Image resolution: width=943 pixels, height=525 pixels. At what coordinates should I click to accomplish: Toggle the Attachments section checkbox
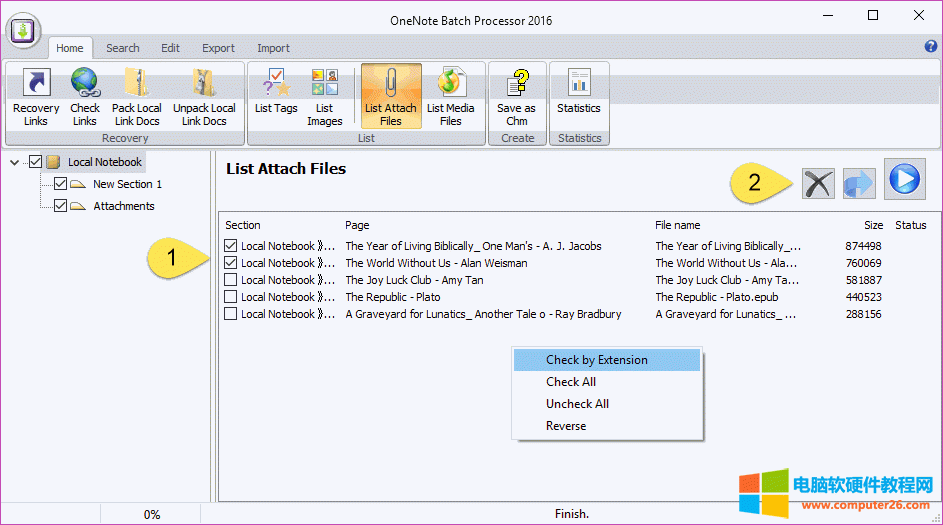(x=60, y=206)
